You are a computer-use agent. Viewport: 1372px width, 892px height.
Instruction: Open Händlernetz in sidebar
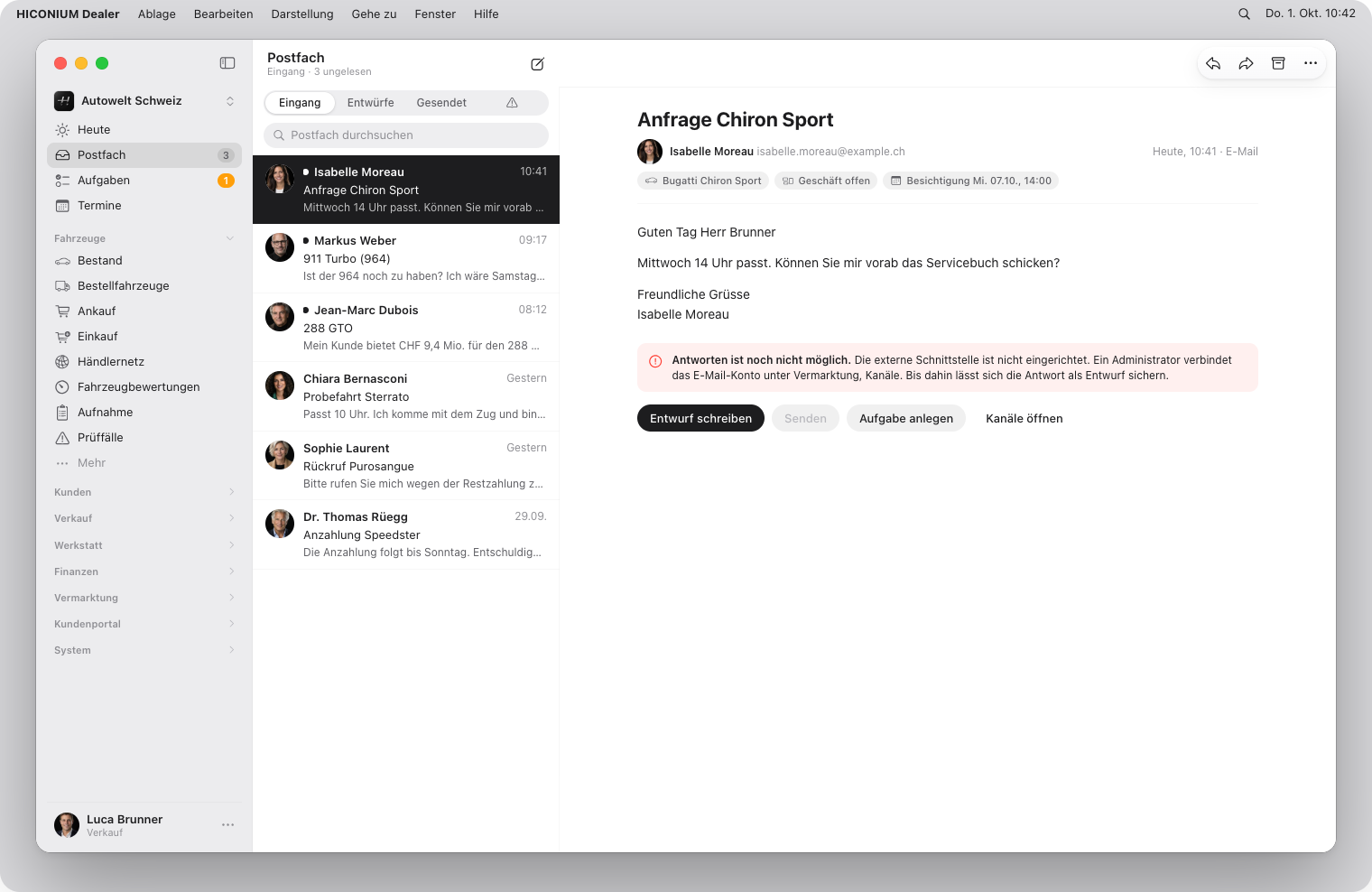pos(144,362)
